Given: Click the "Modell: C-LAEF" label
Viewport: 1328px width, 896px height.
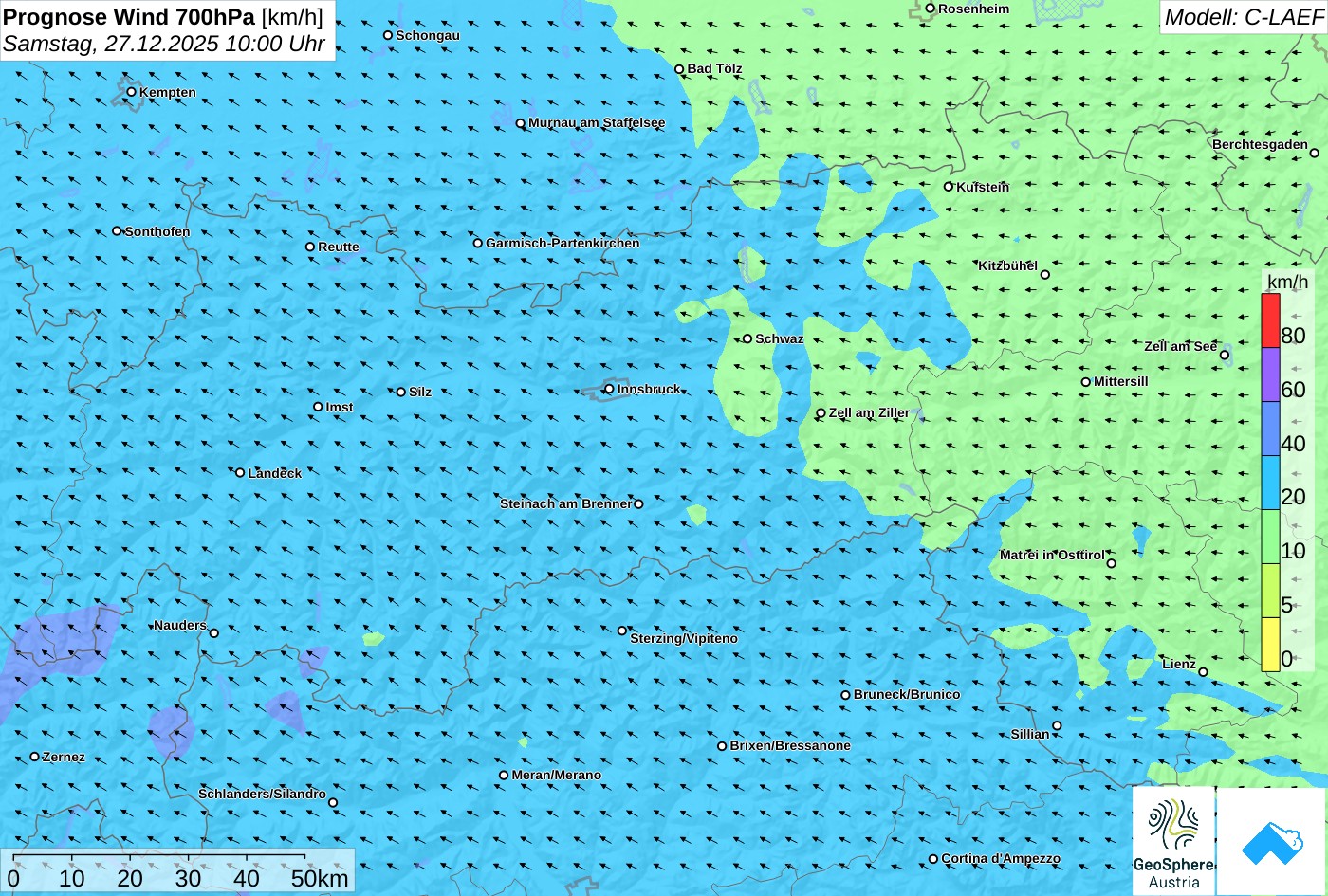Looking at the screenshot, I should (1243, 16).
